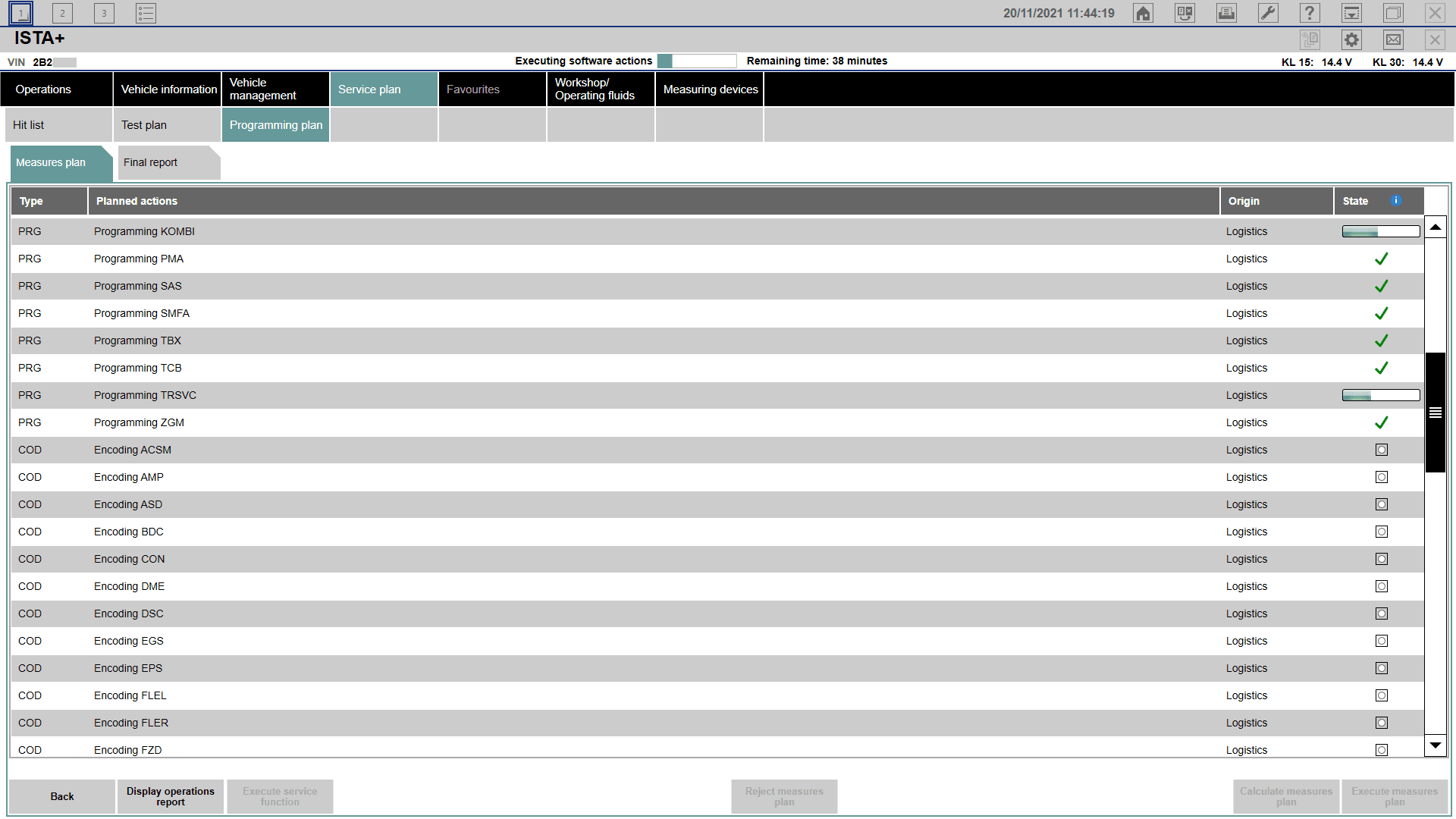Click the dropdown-panel icon in top toolbar

(x=1351, y=13)
